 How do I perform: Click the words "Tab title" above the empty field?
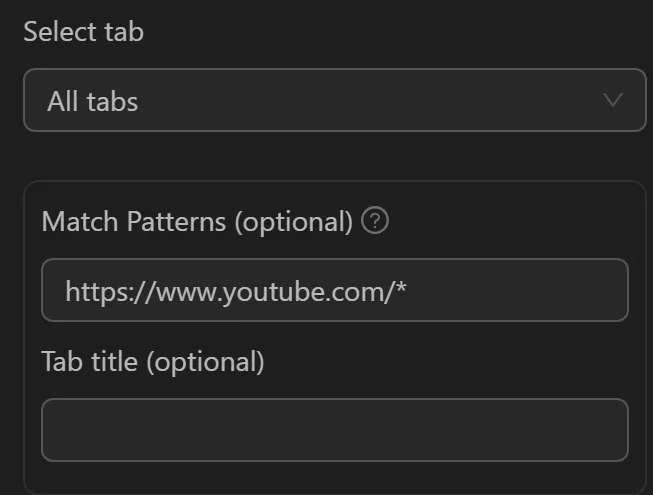tap(90, 362)
